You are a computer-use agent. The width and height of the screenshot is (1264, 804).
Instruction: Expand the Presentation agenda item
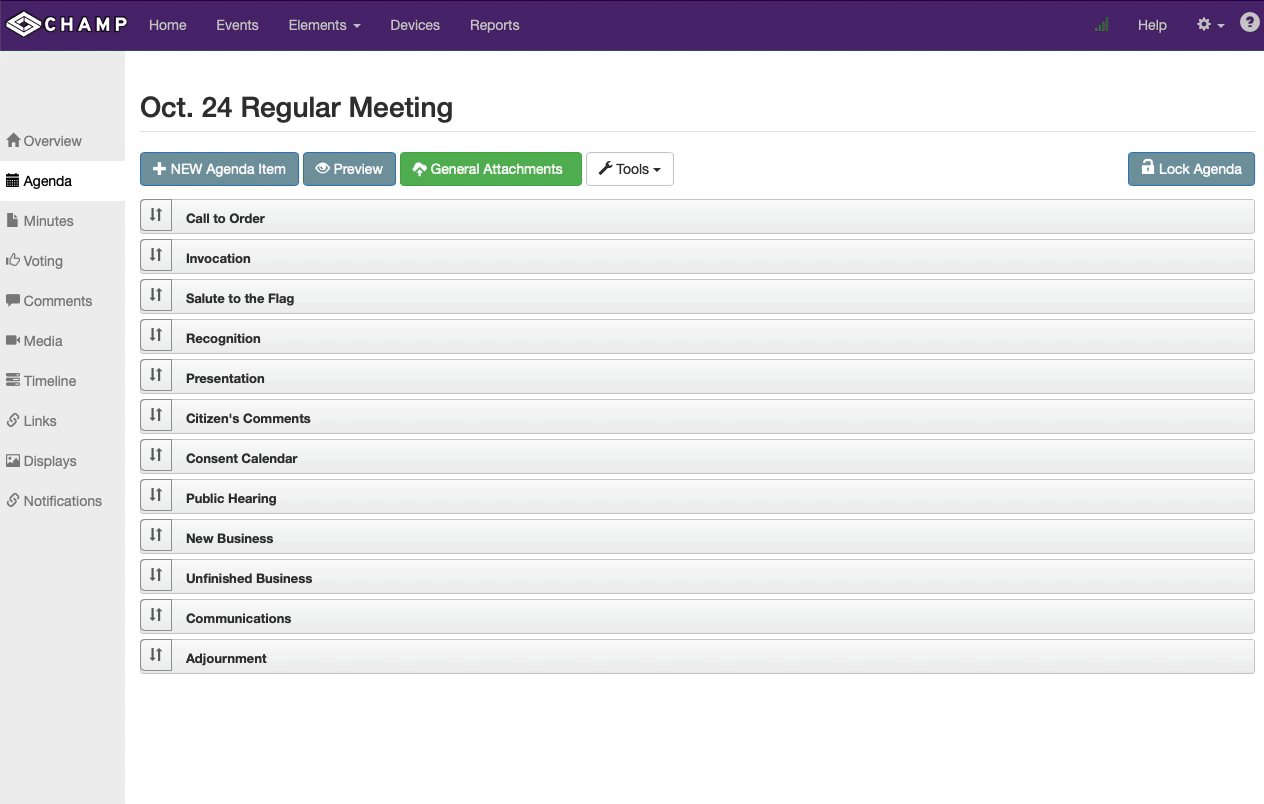[x=697, y=377]
